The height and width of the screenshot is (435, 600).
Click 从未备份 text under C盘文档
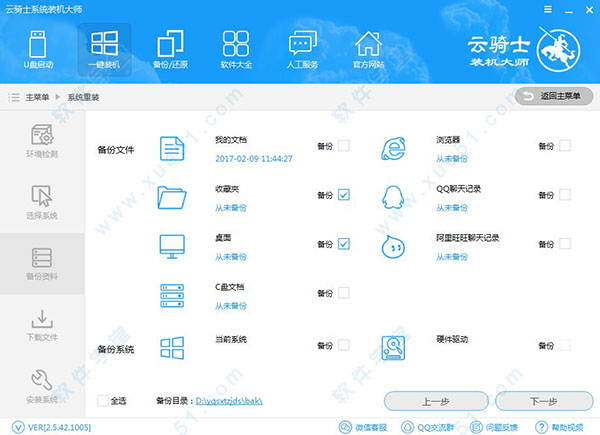point(231,306)
